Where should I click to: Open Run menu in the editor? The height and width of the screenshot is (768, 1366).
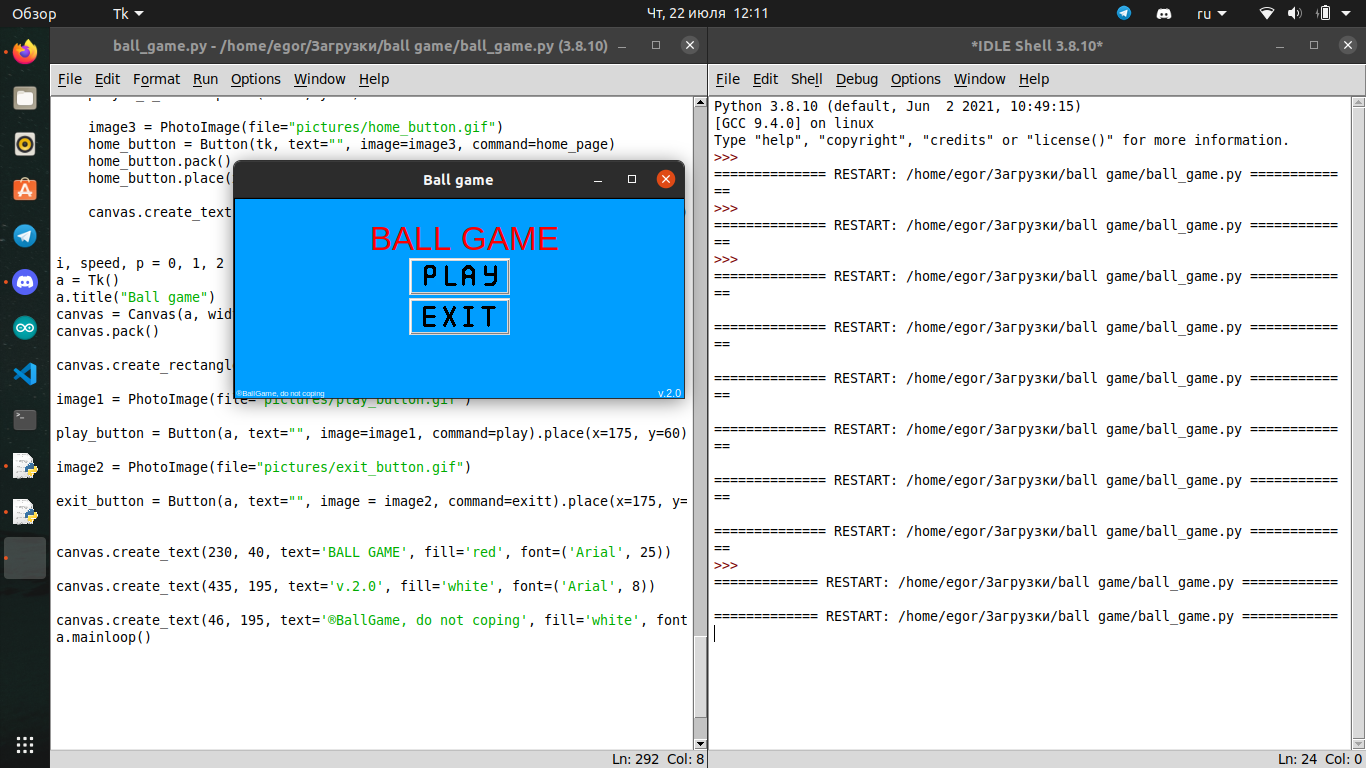(206, 79)
